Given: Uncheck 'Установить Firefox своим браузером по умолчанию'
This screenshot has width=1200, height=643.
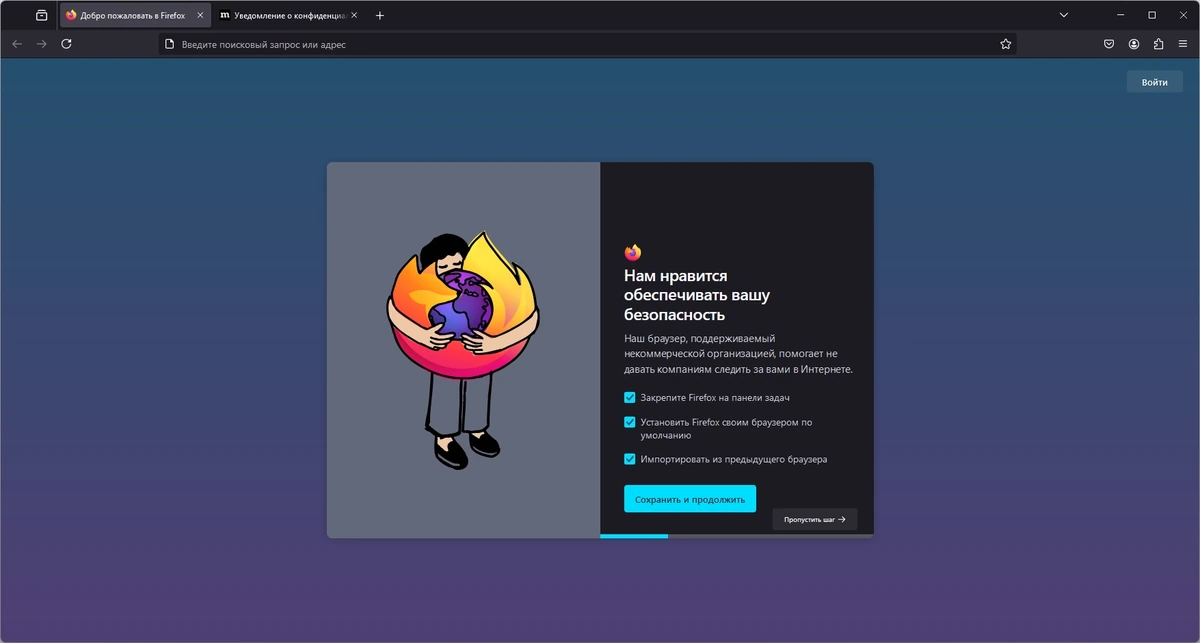Looking at the screenshot, I should (630, 422).
